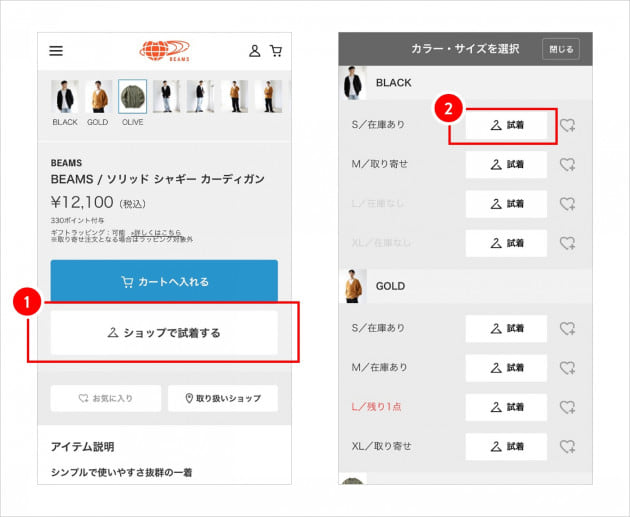Click 試着 for GOLD L remaining one
Screen dimensions: 630x517
(x=506, y=407)
